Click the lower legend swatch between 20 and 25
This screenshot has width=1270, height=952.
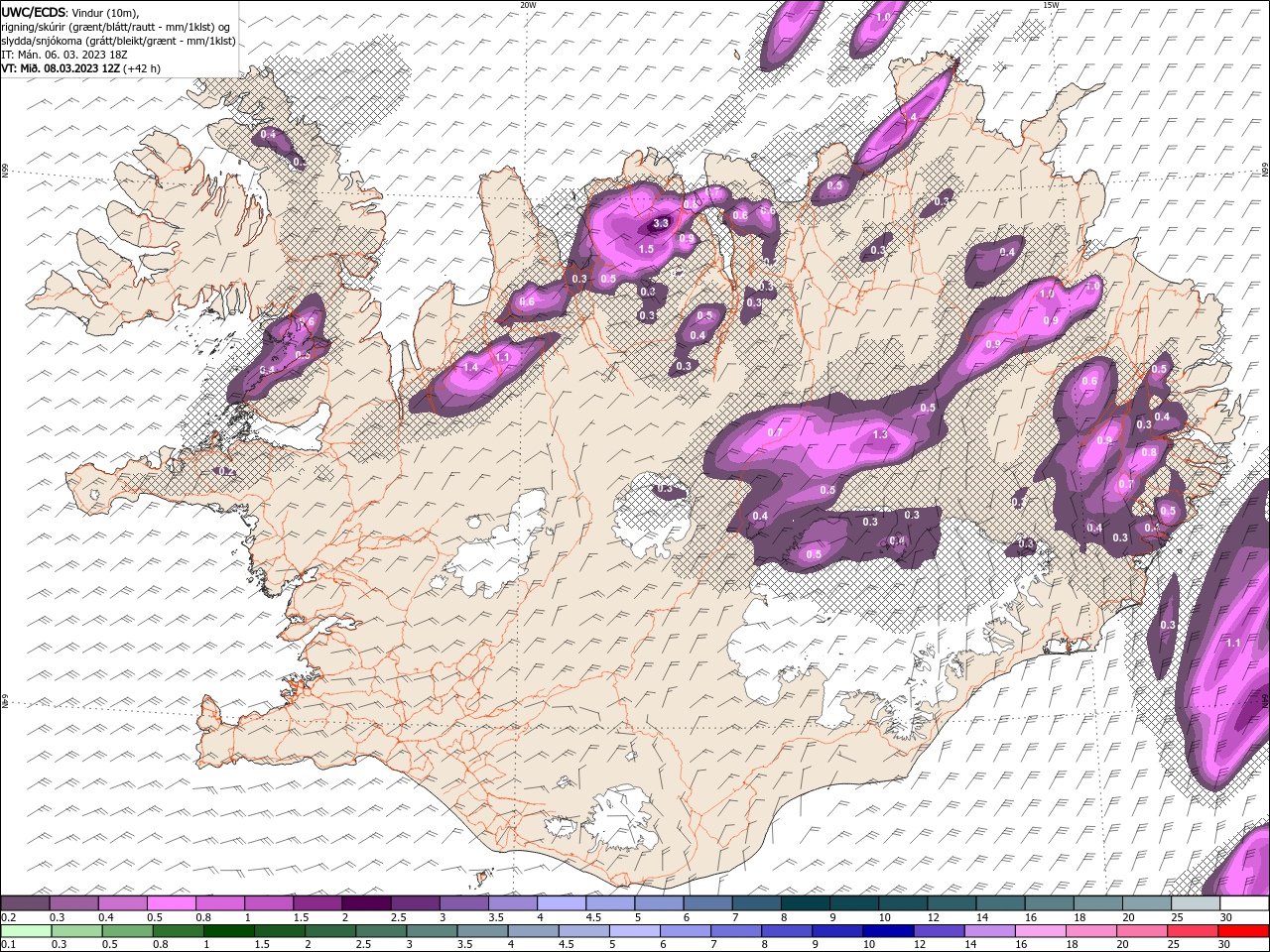tap(1142, 931)
